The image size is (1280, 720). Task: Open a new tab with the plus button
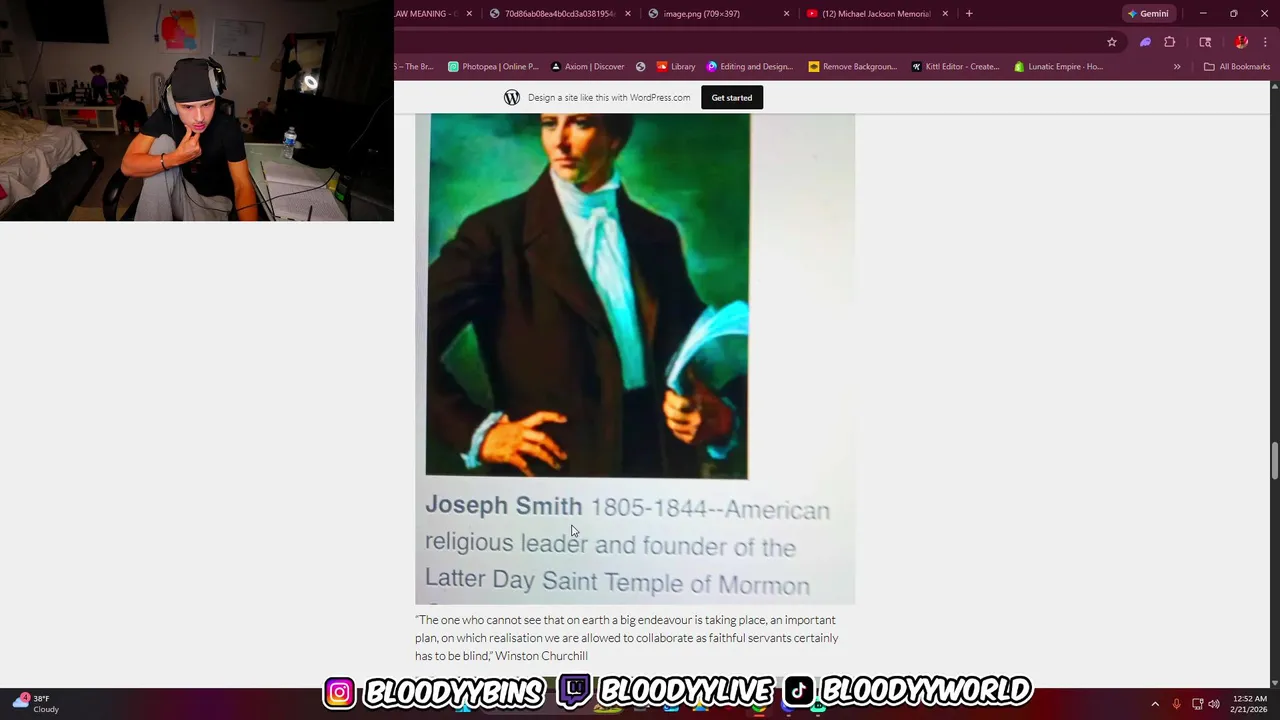click(968, 14)
